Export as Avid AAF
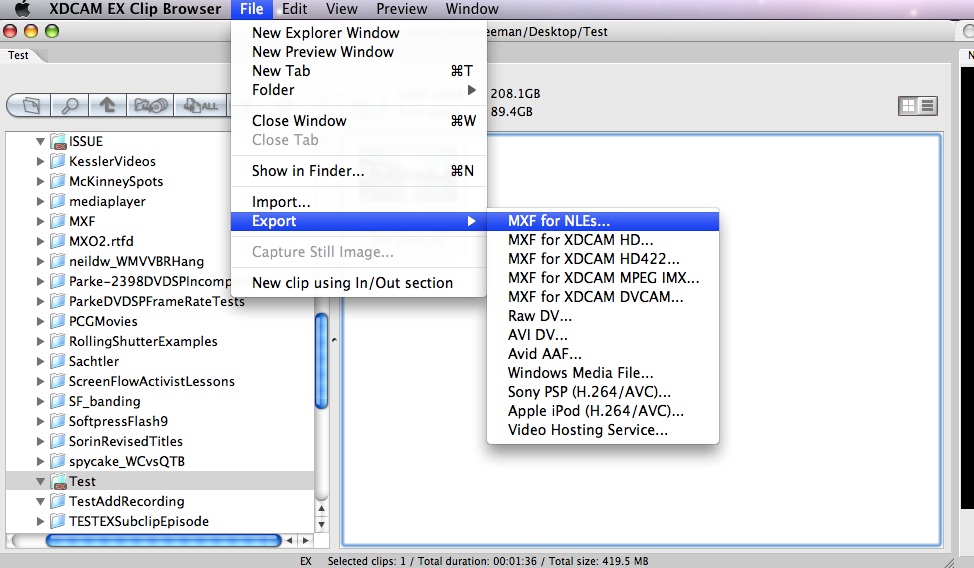 (x=603, y=354)
